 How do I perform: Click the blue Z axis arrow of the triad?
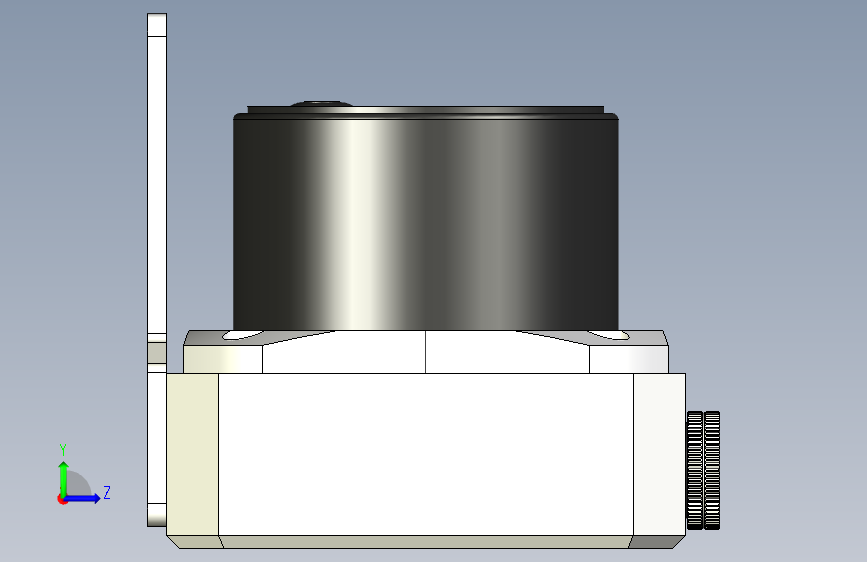coord(83,498)
